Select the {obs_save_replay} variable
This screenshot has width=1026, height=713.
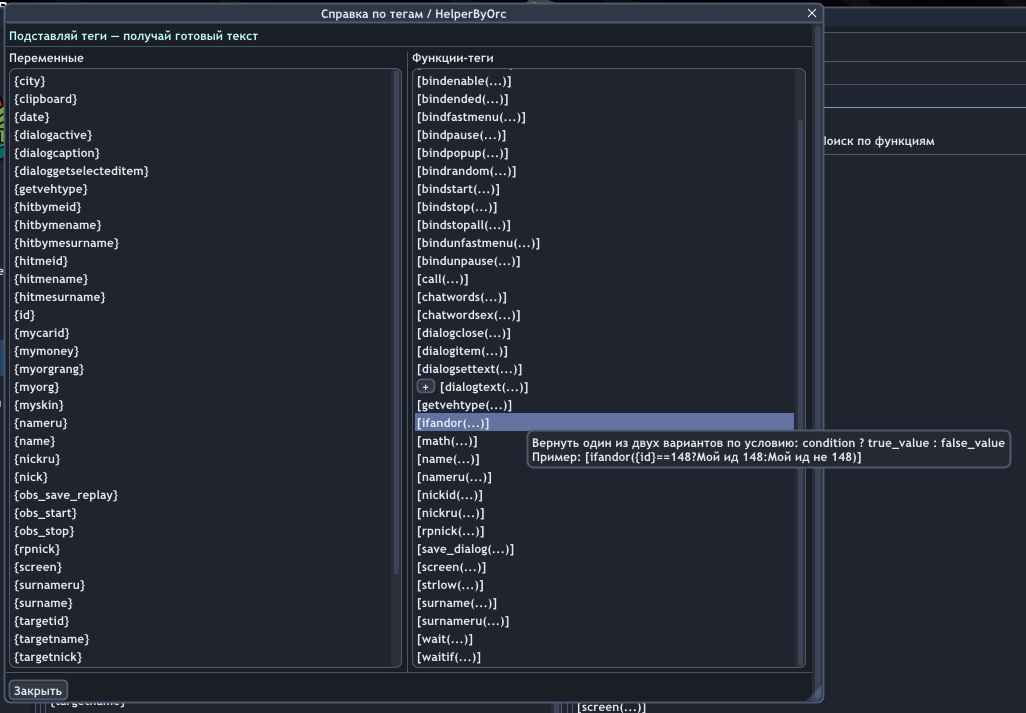pyautogui.click(x=66, y=495)
